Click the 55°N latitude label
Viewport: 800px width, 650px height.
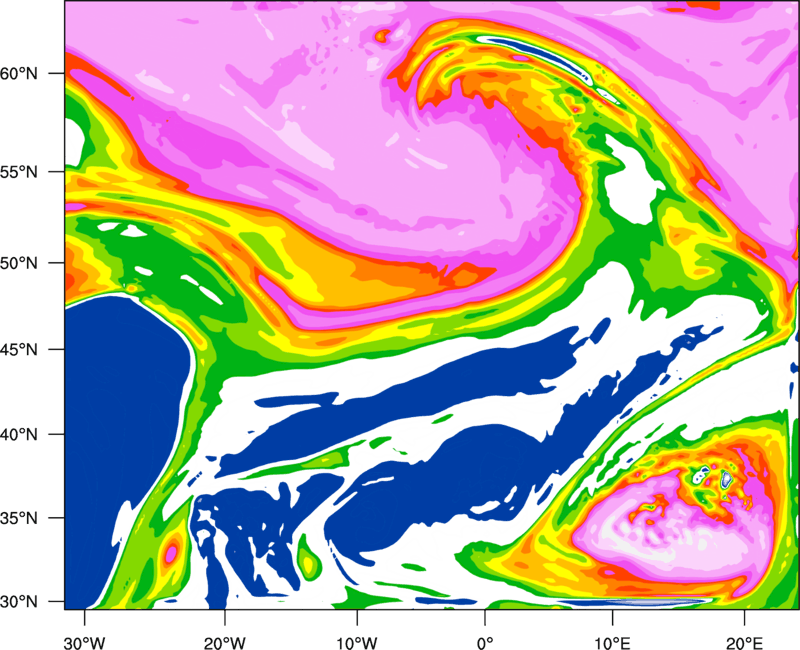[x=19, y=172]
